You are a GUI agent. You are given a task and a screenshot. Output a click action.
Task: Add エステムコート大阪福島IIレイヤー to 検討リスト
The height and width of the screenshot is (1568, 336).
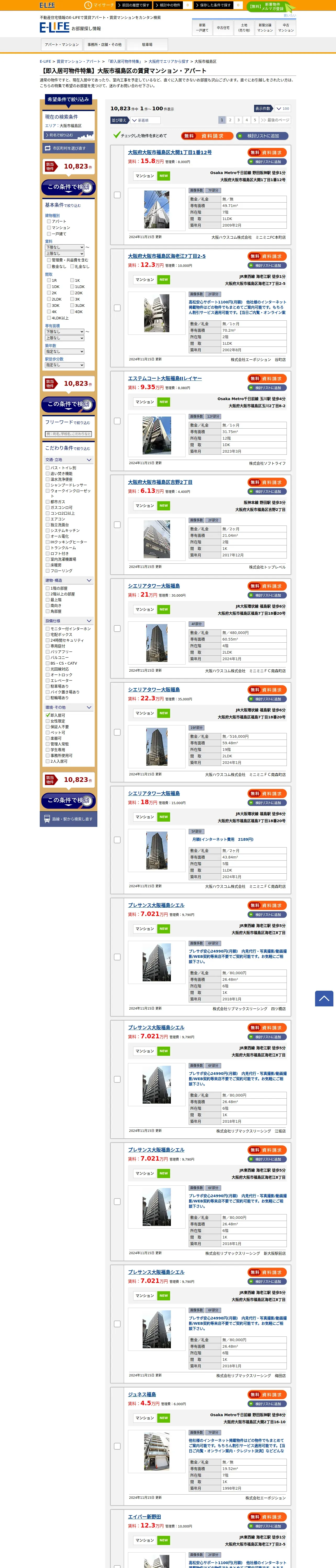coord(267,388)
